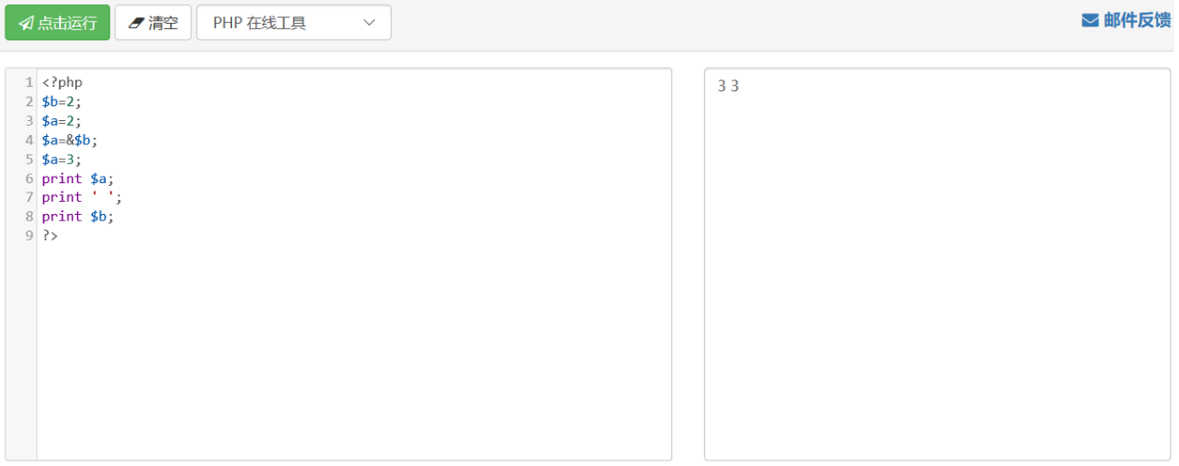
Task: Expand the chevron arrow of language selector
Action: pos(369,23)
